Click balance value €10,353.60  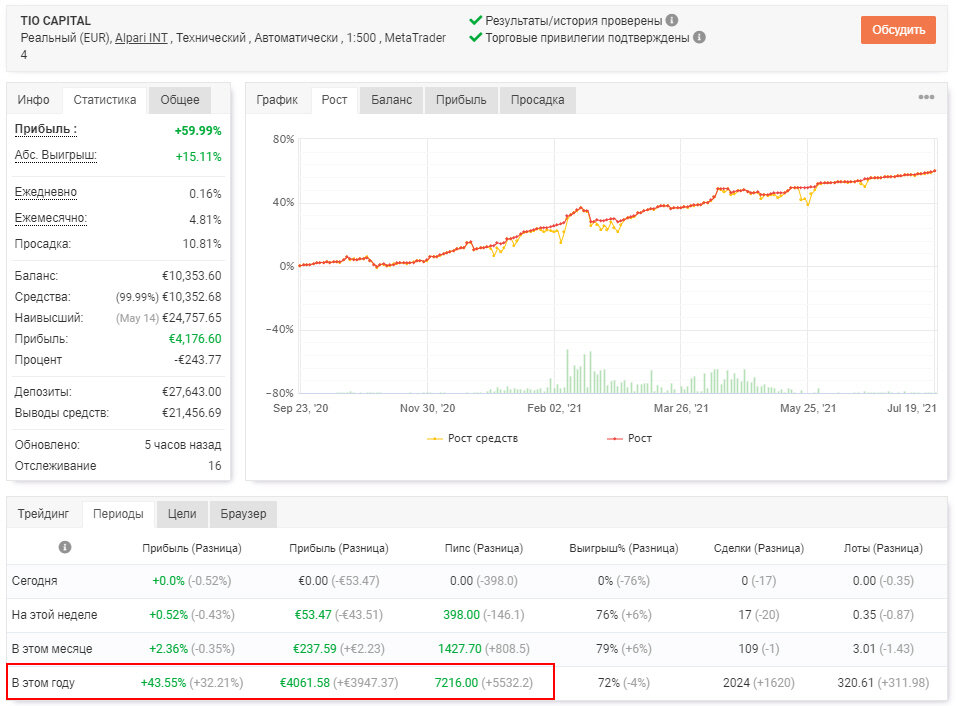pos(192,276)
